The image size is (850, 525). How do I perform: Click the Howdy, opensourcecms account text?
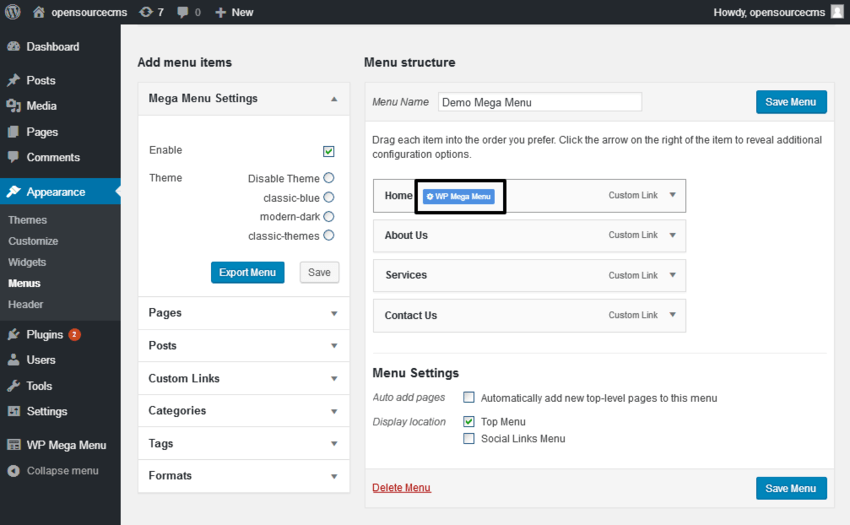(x=769, y=12)
